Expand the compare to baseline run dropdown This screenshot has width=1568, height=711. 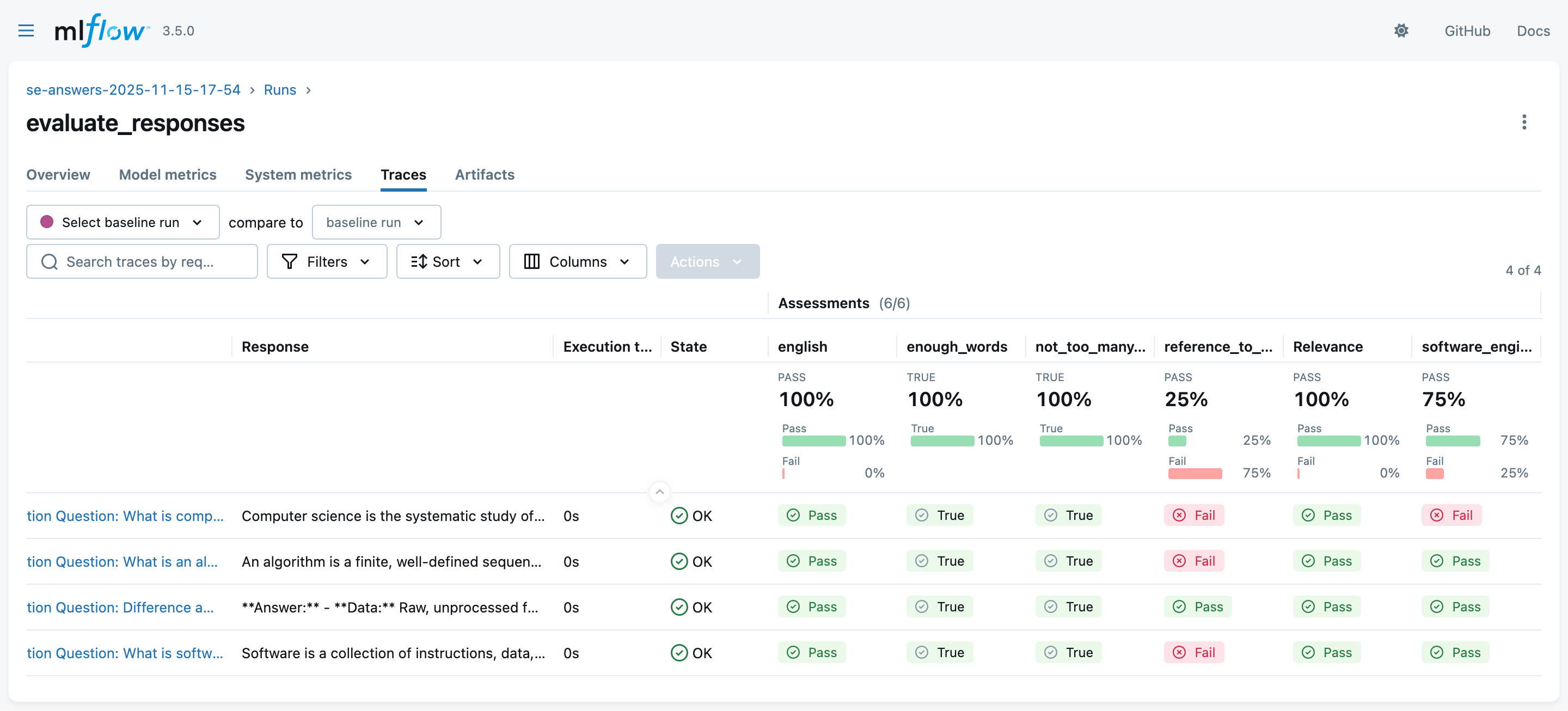pyautogui.click(x=376, y=222)
